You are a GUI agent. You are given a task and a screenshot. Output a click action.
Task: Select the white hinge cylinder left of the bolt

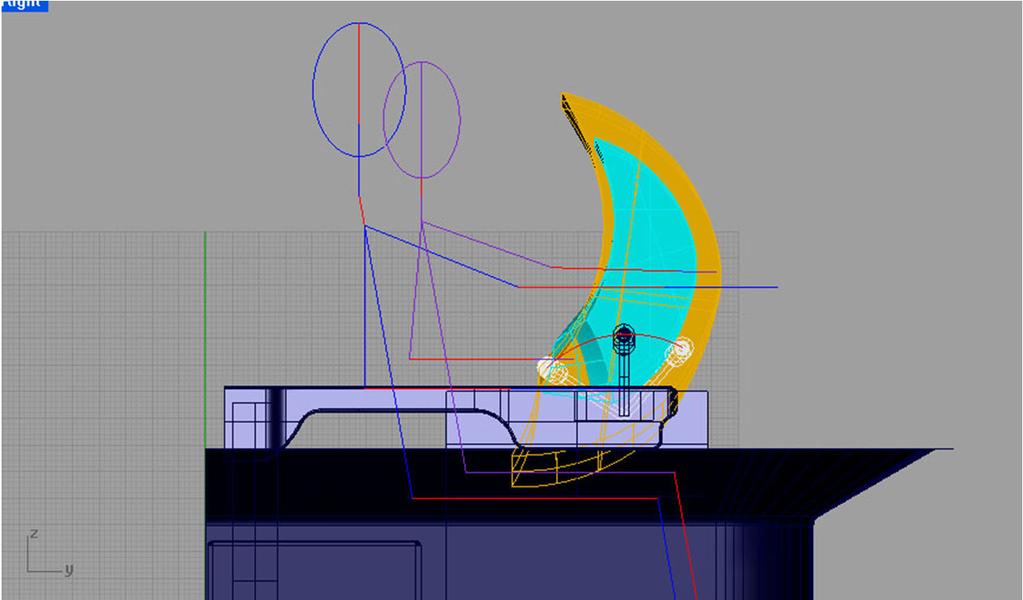[x=551, y=370]
